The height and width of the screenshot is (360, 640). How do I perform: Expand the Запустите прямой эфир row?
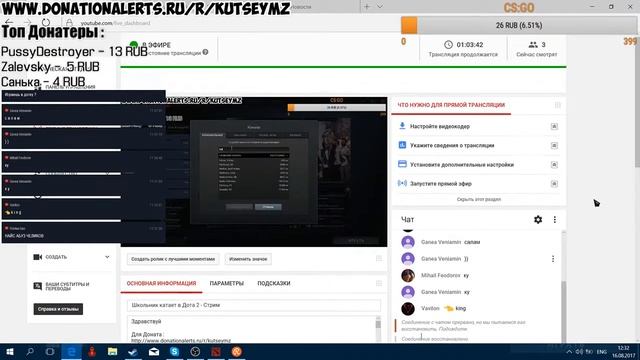[x=554, y=184]
